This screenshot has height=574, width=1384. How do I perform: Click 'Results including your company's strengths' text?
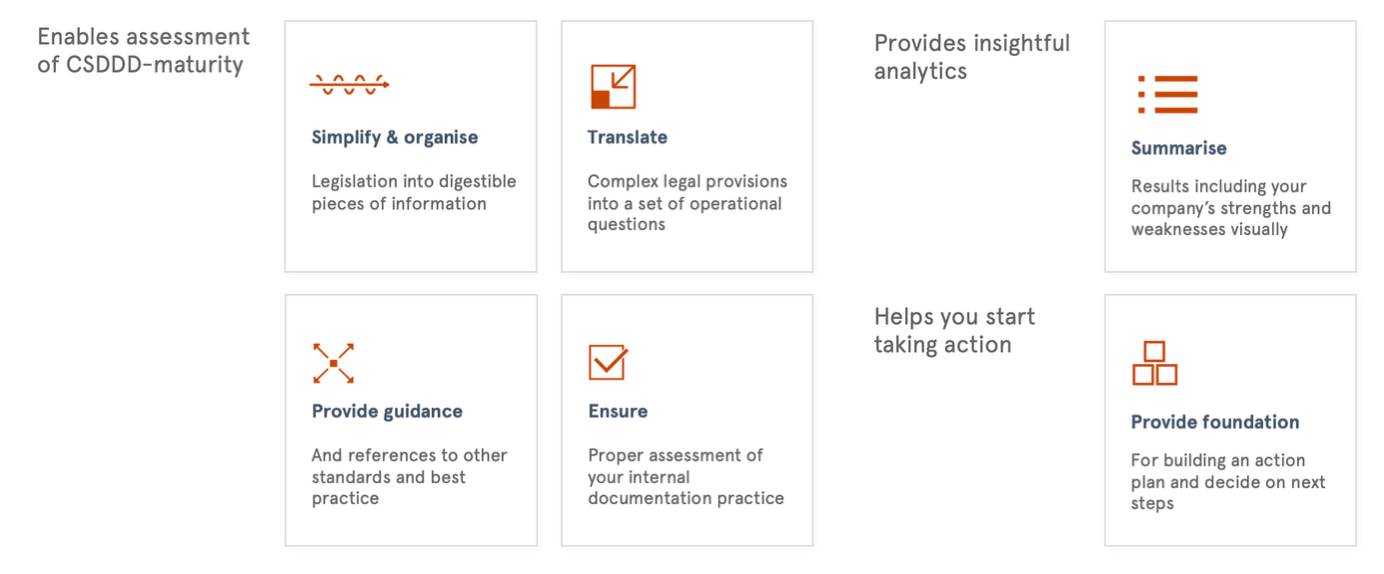coord(1231,208)
